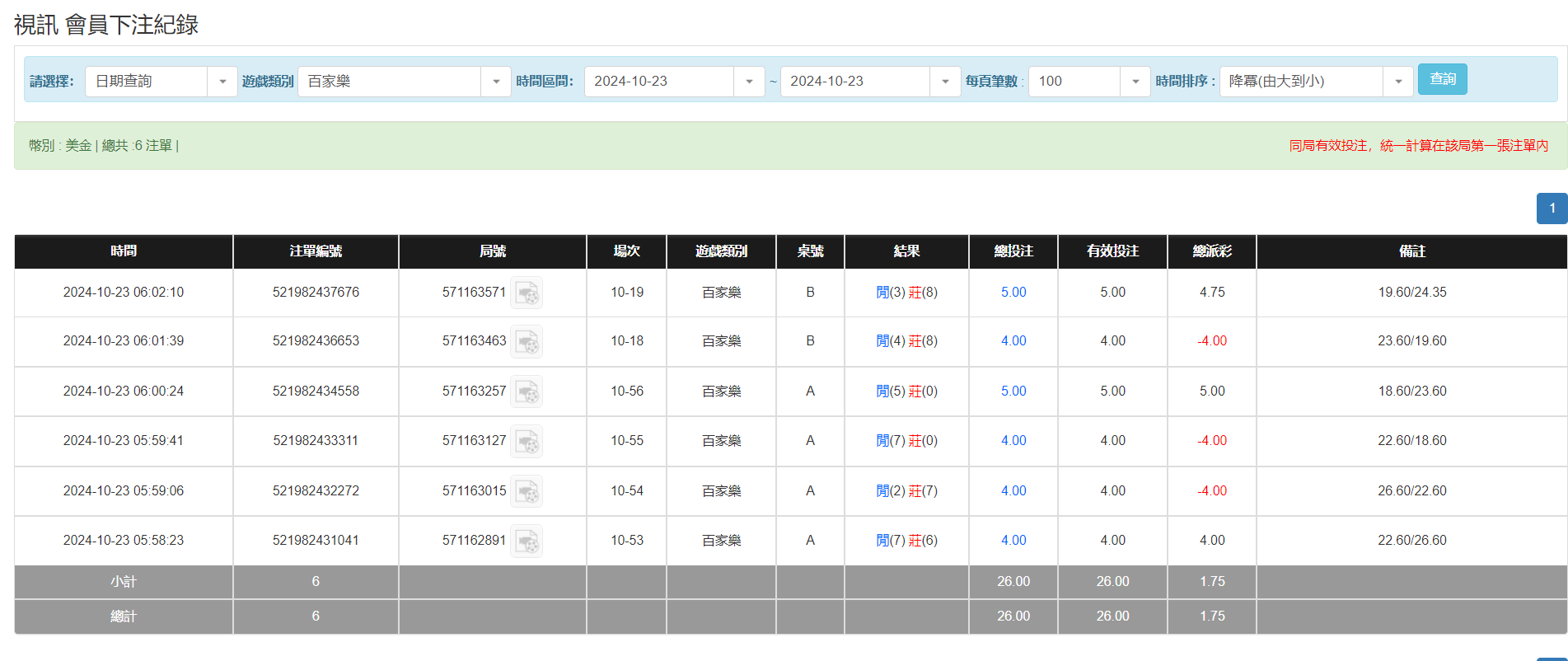Click total bet 5.00 link at 06:00:24

coord(1013,391)
